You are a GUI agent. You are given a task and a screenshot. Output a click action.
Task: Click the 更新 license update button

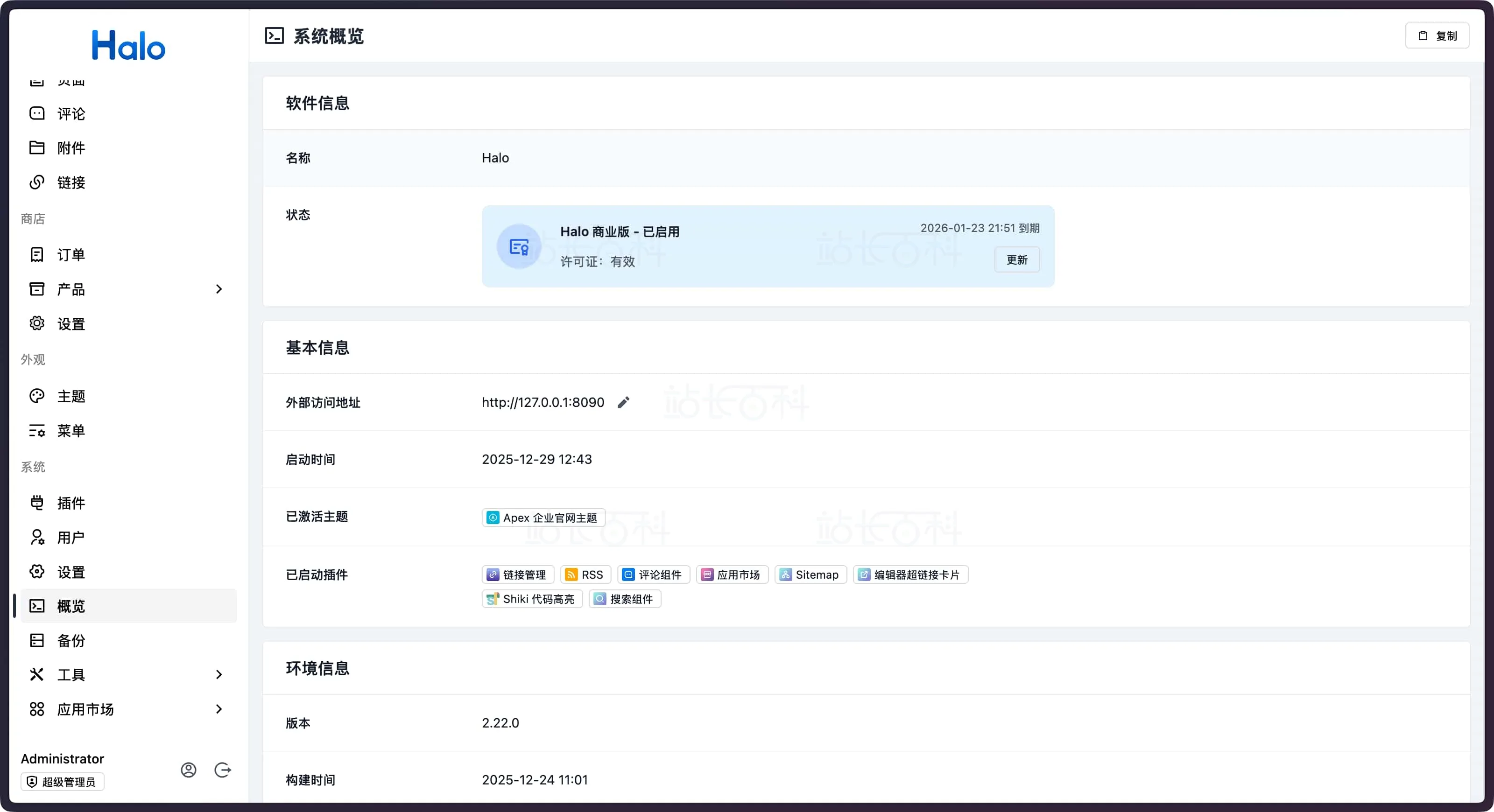pos(1017,259)
